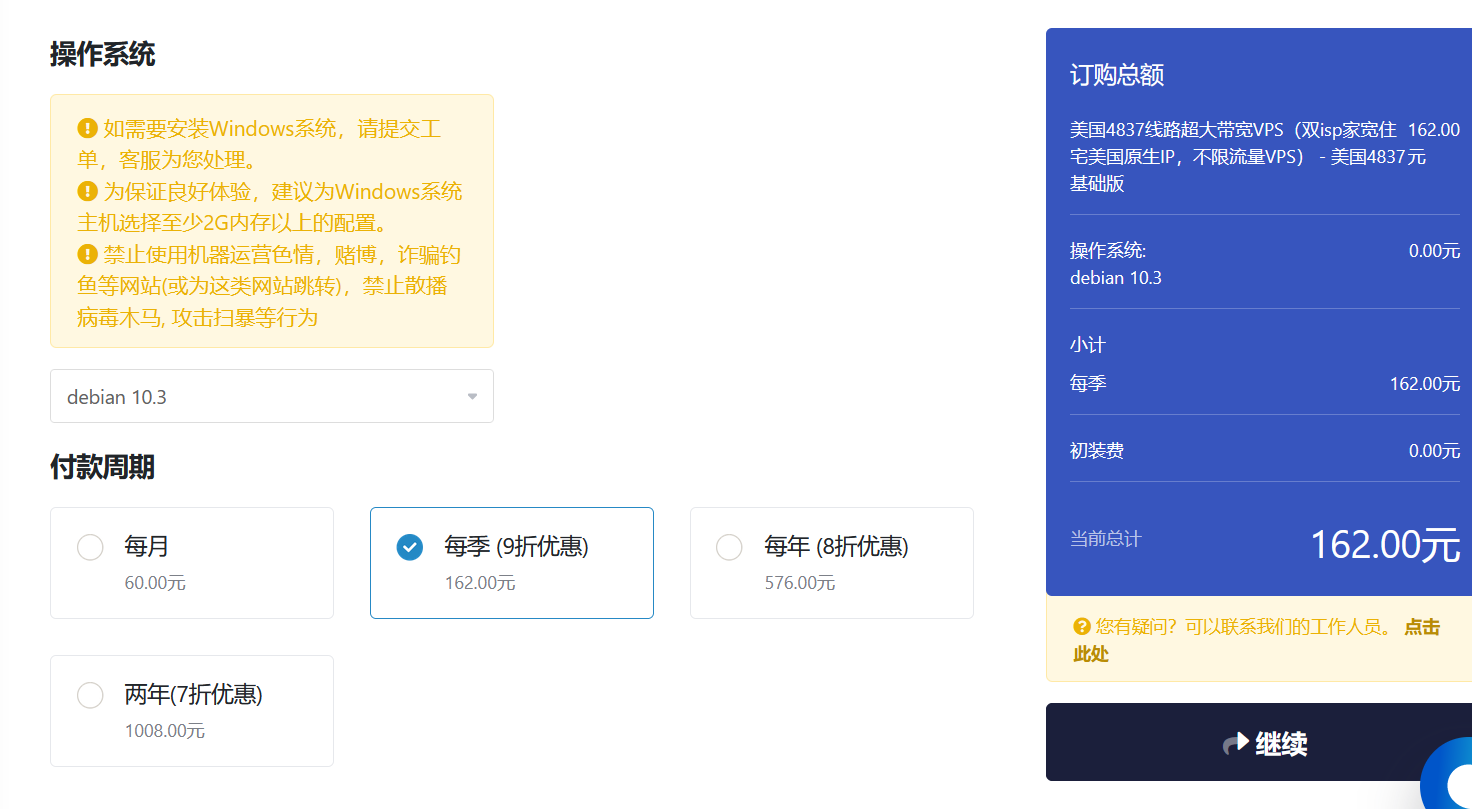Click the 60.00元 monthly price text

click(x=155, y=583)
